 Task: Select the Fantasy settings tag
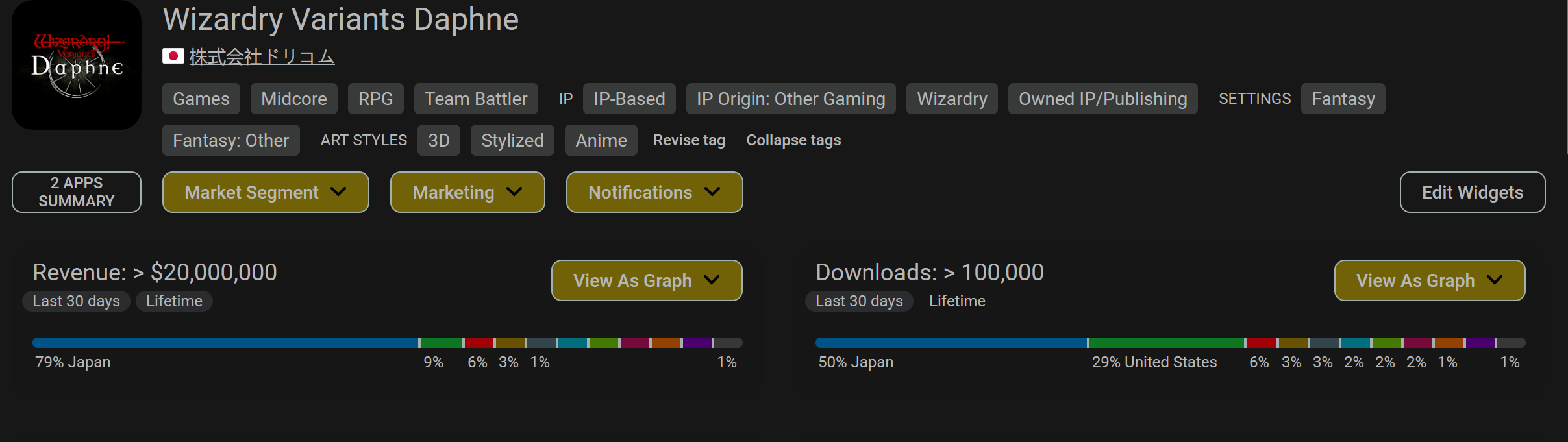tap(1343, 99)
